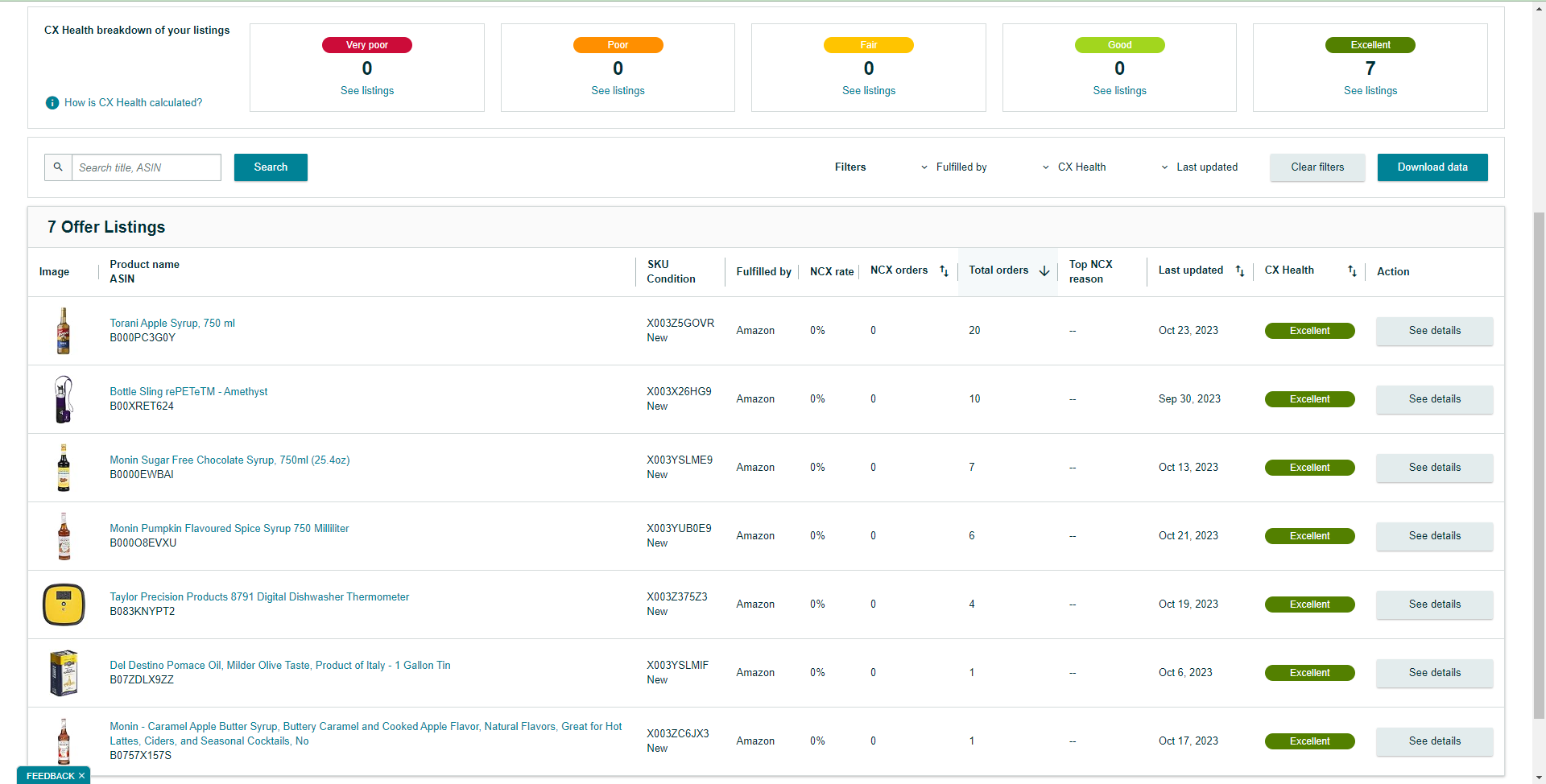The height and width of the screenshot is (784, 1546).
Task: Open Monin Caramel Apple Butter Syrup image
Action: [64, 741]
